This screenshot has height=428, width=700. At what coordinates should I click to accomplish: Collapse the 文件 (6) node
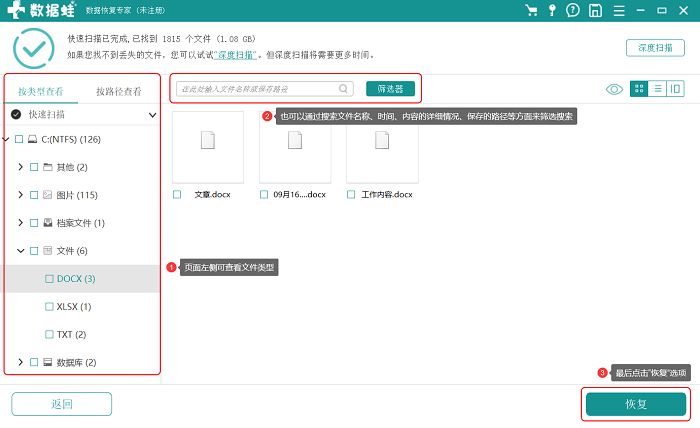21,251
